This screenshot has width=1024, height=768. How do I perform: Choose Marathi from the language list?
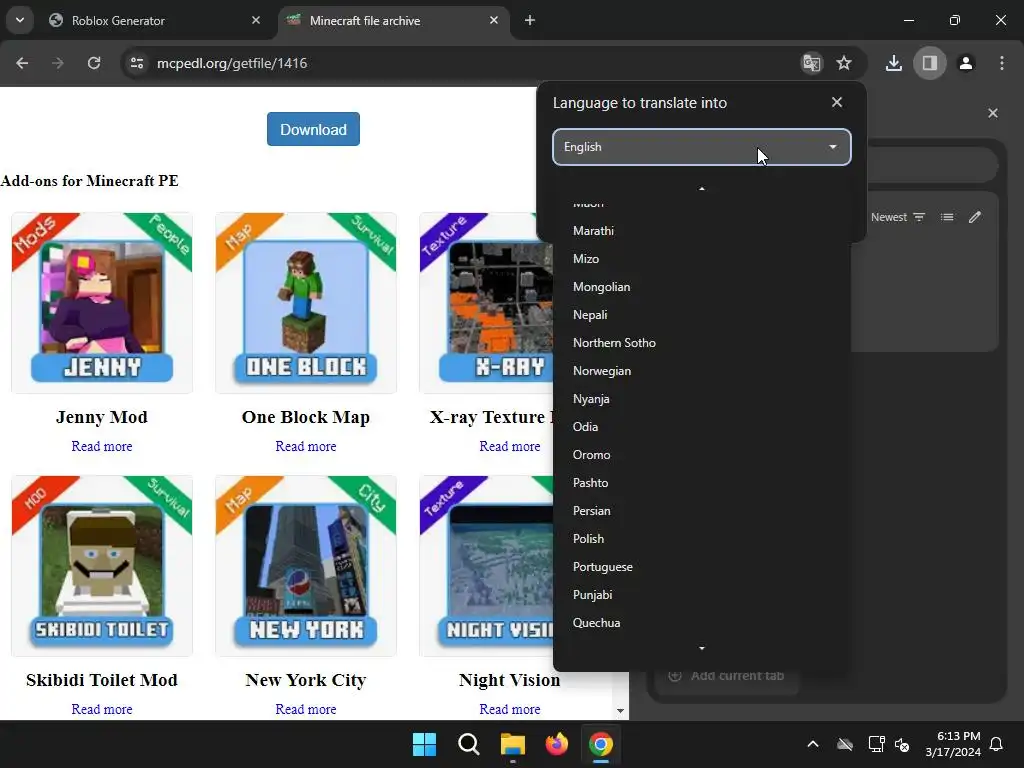click(x=701, y=231)
